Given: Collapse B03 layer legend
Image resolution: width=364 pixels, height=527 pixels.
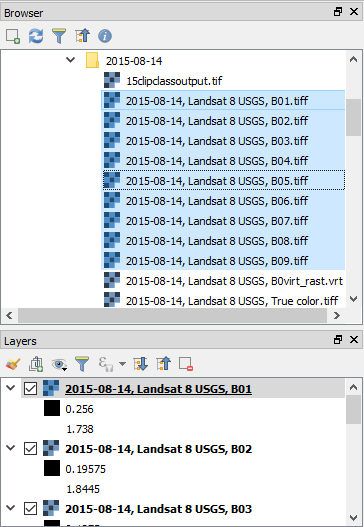Looking at the screenshot, I should pyautogui.click(x=11, y=508).
